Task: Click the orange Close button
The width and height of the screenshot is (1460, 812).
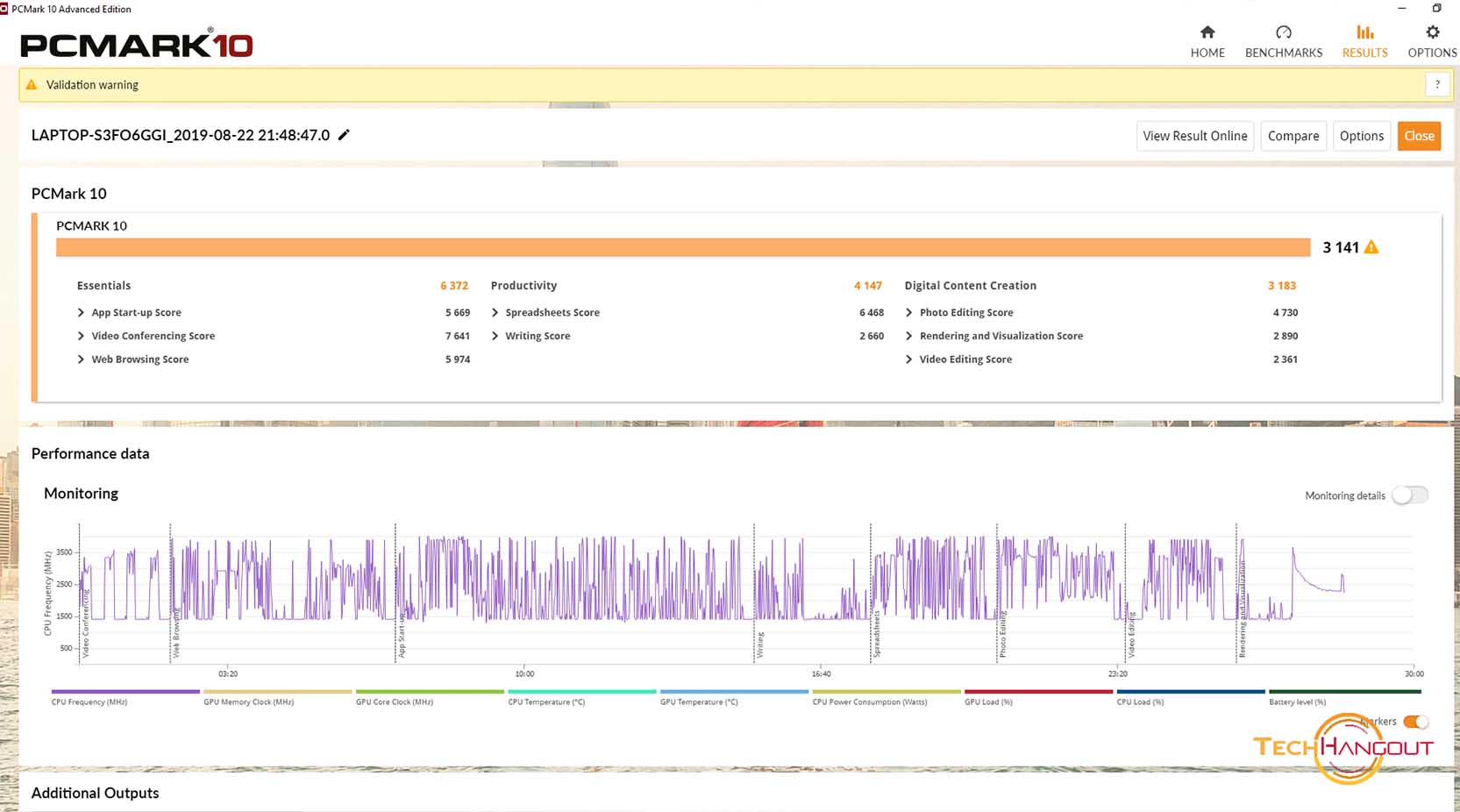Action: 1419,136
